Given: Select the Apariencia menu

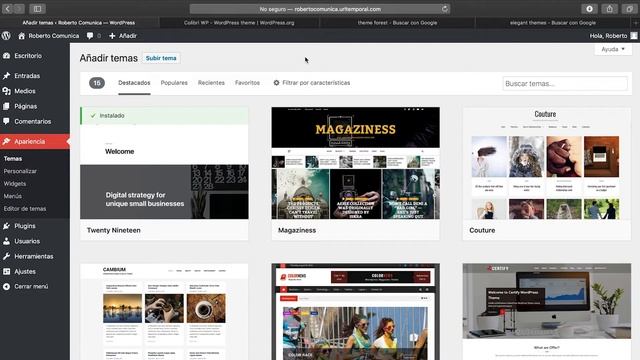Looking at the screenshot, I should coord(35,142).
